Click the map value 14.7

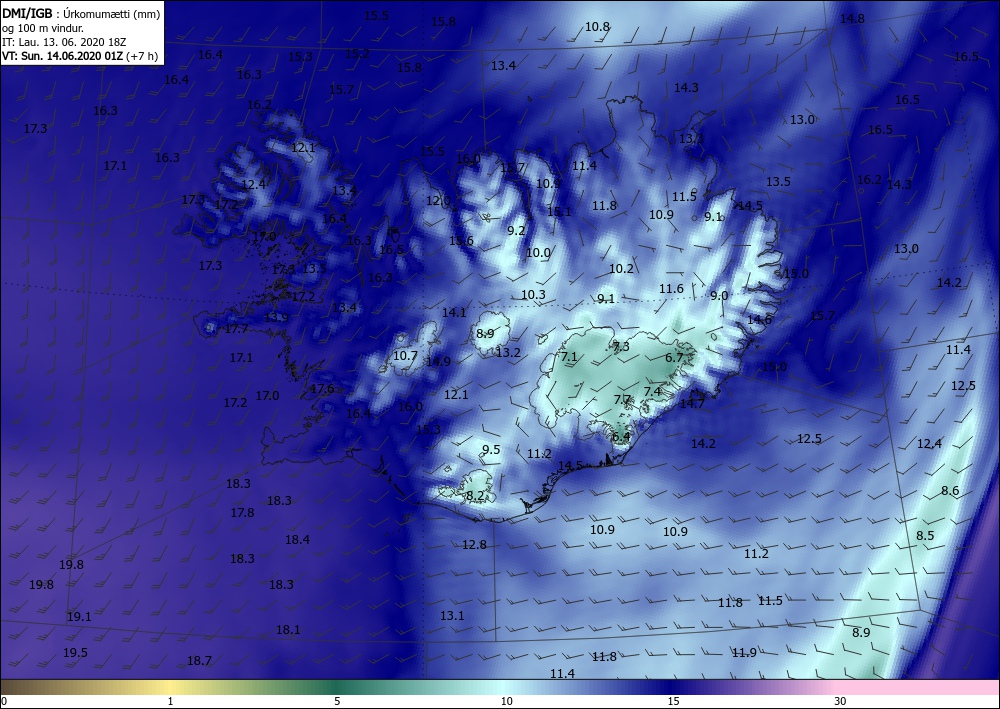point(692,404)
